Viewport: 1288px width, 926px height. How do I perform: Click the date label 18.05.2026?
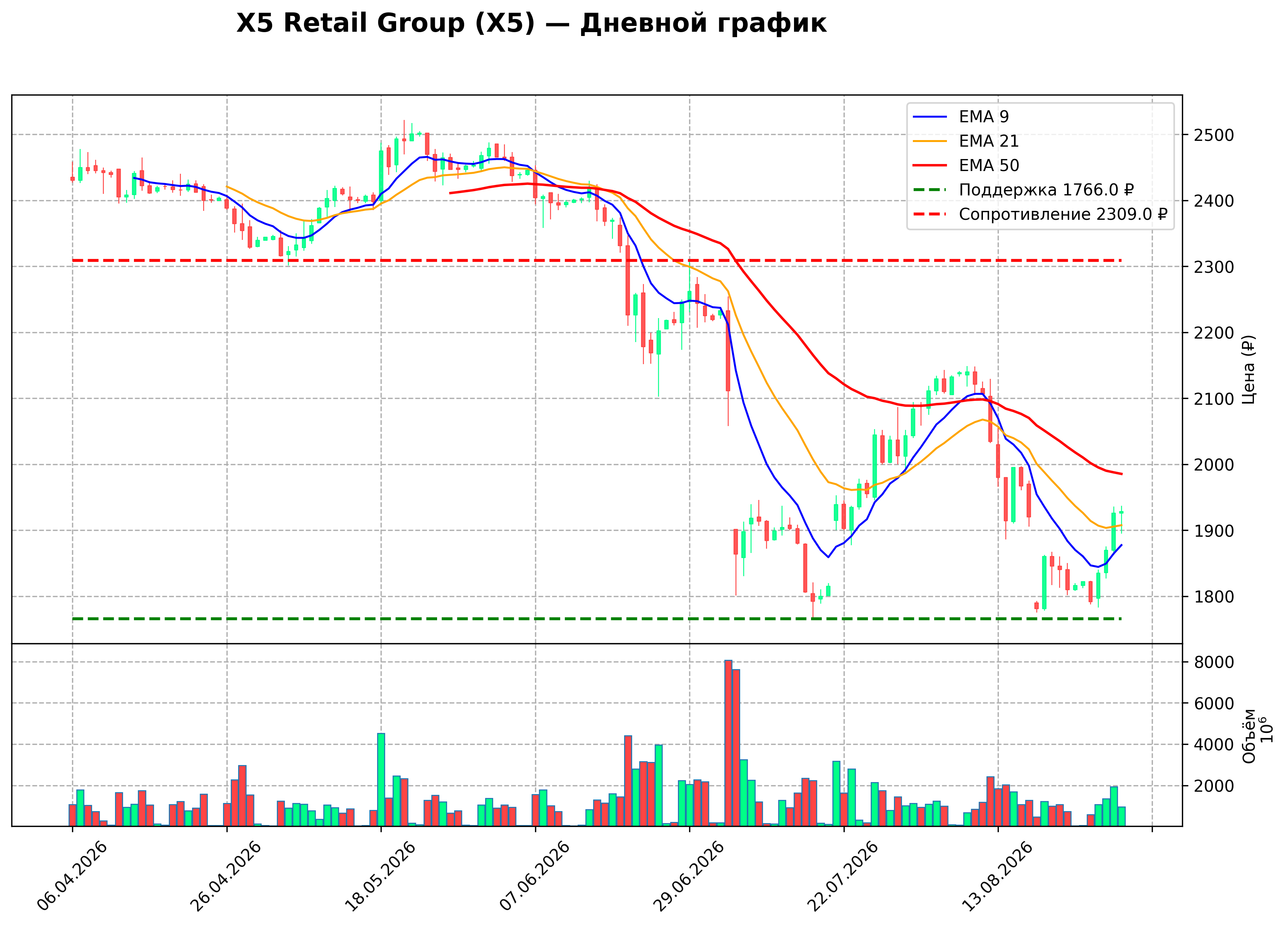click(381, 876)
